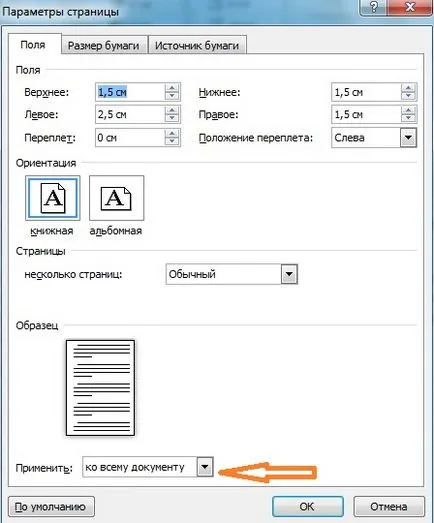Screen dimensions: 434x523
Task: Switch to the Размер бумаги tab
Action: point(104,45)
